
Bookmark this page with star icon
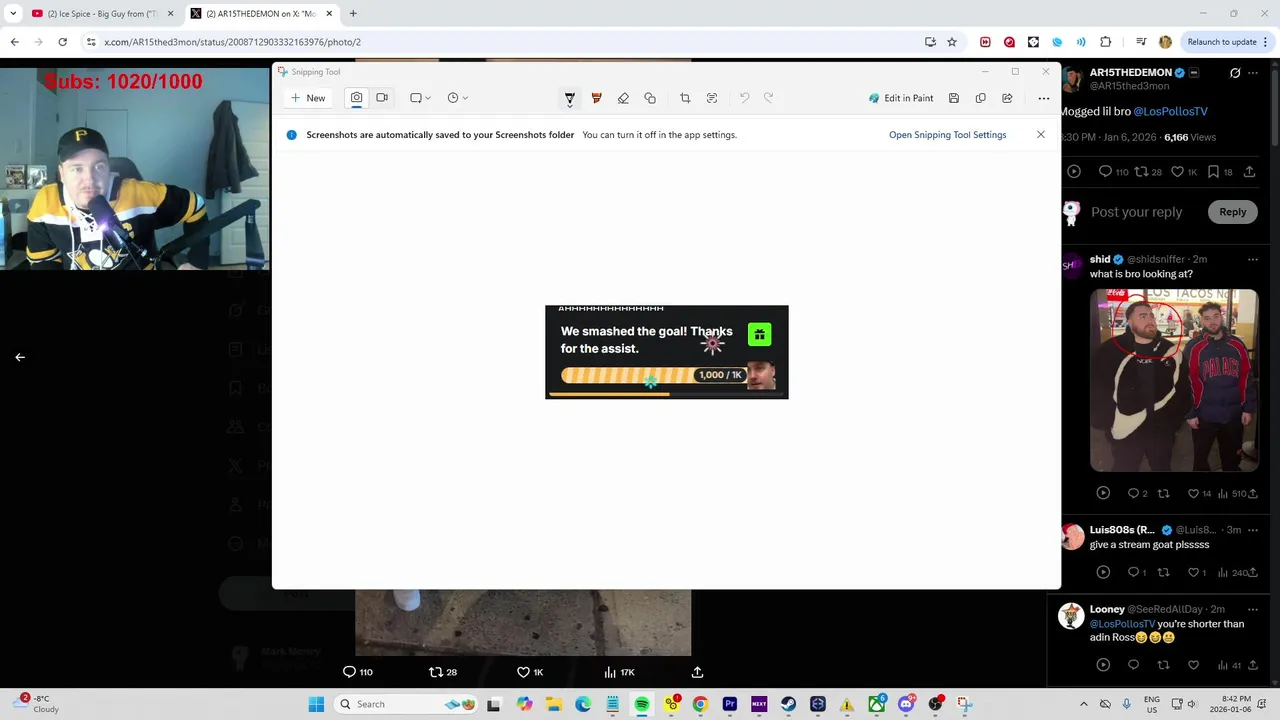coord(952,42)
